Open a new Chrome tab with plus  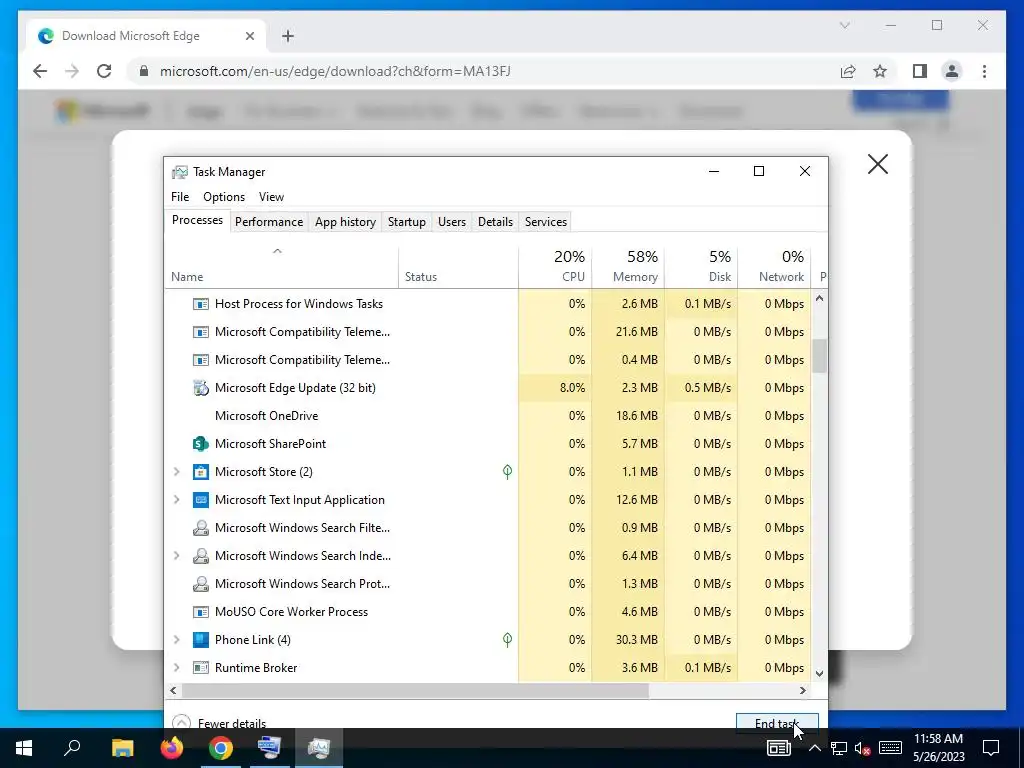pyautogui.click(x=288, y=36)
